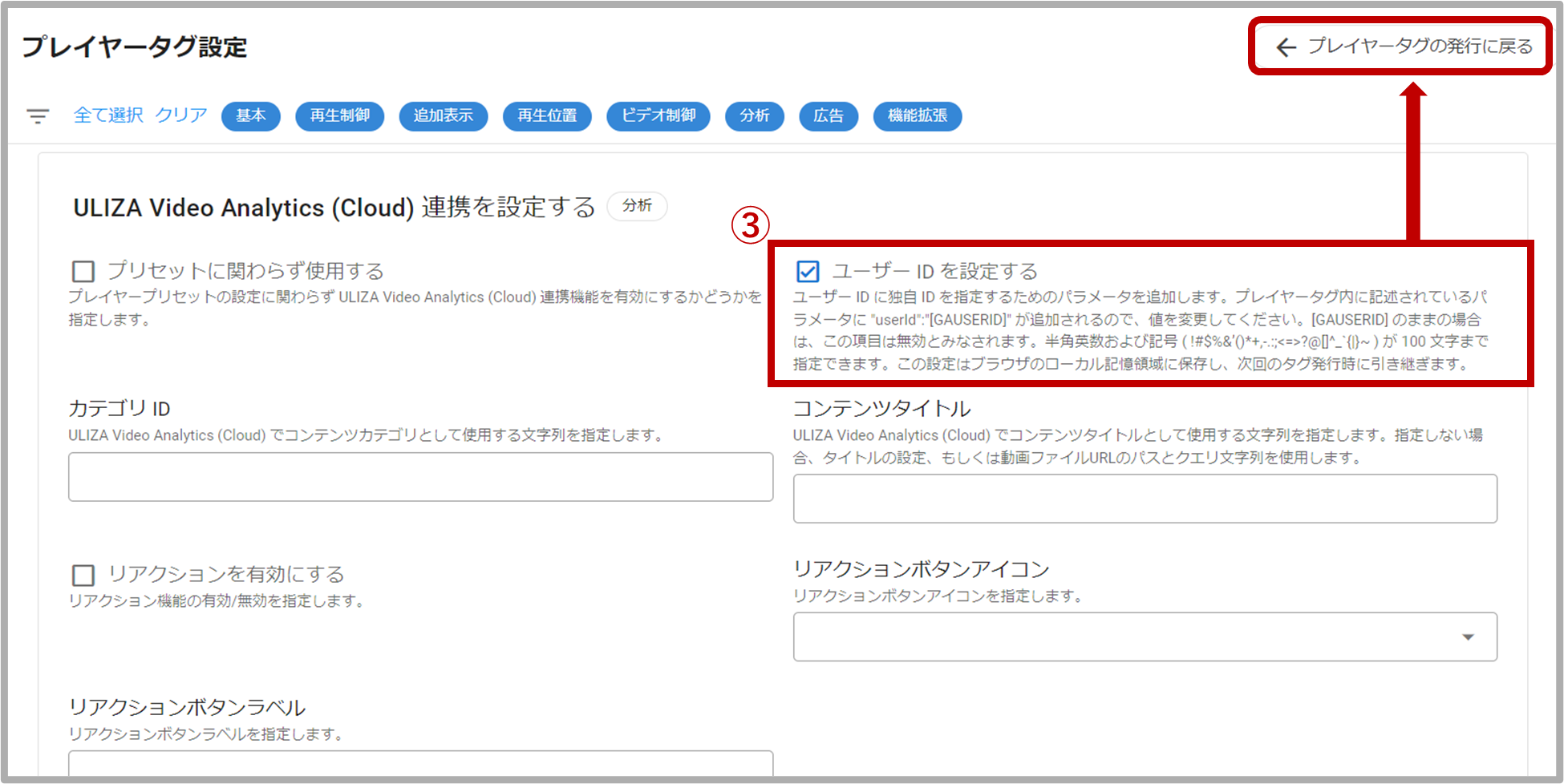Click text リアクションボタンアイコンを指定します。

point(938,596)
